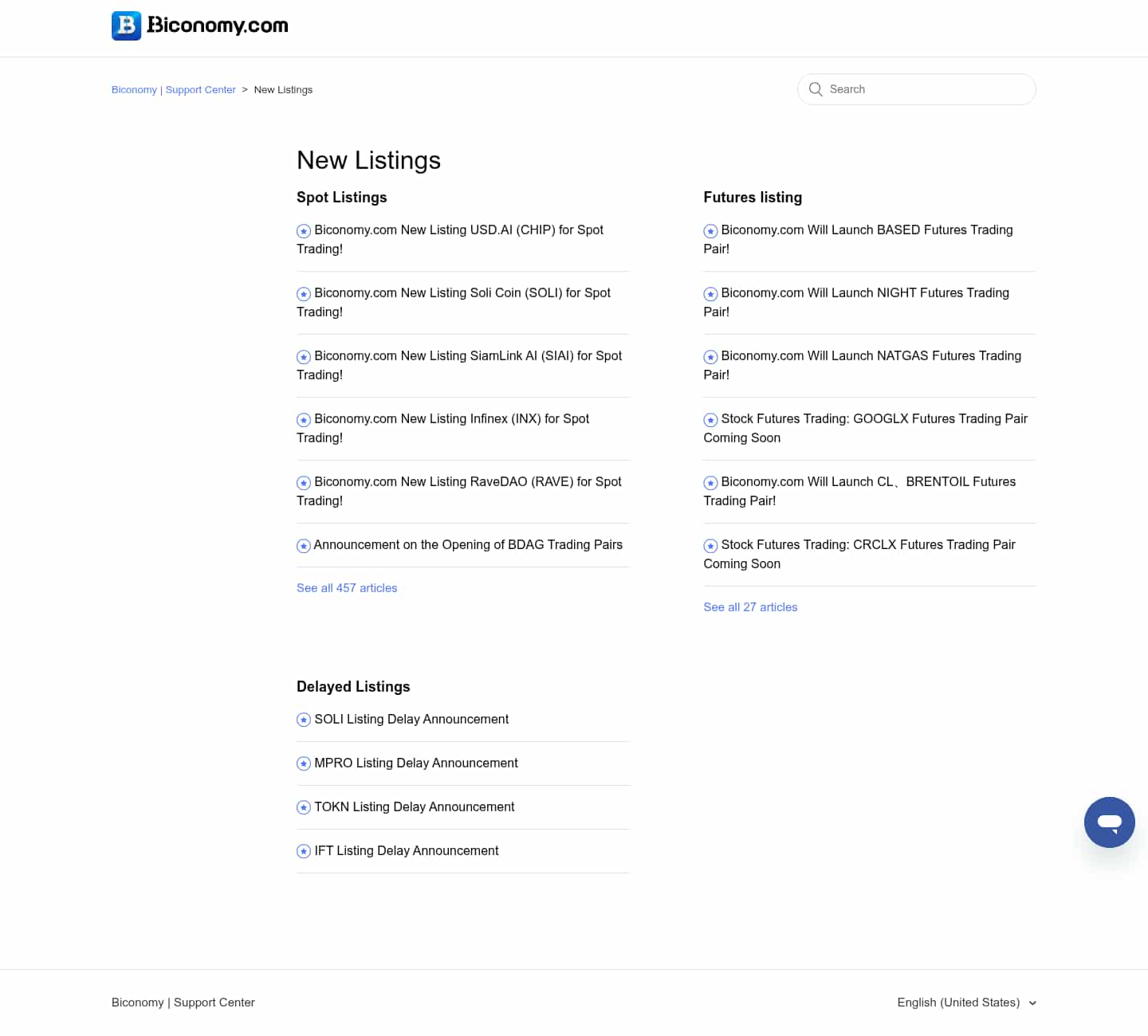Click the Biconomy.com logo in header
Screen dimensions: 1148x1036
tap(199, 26)
